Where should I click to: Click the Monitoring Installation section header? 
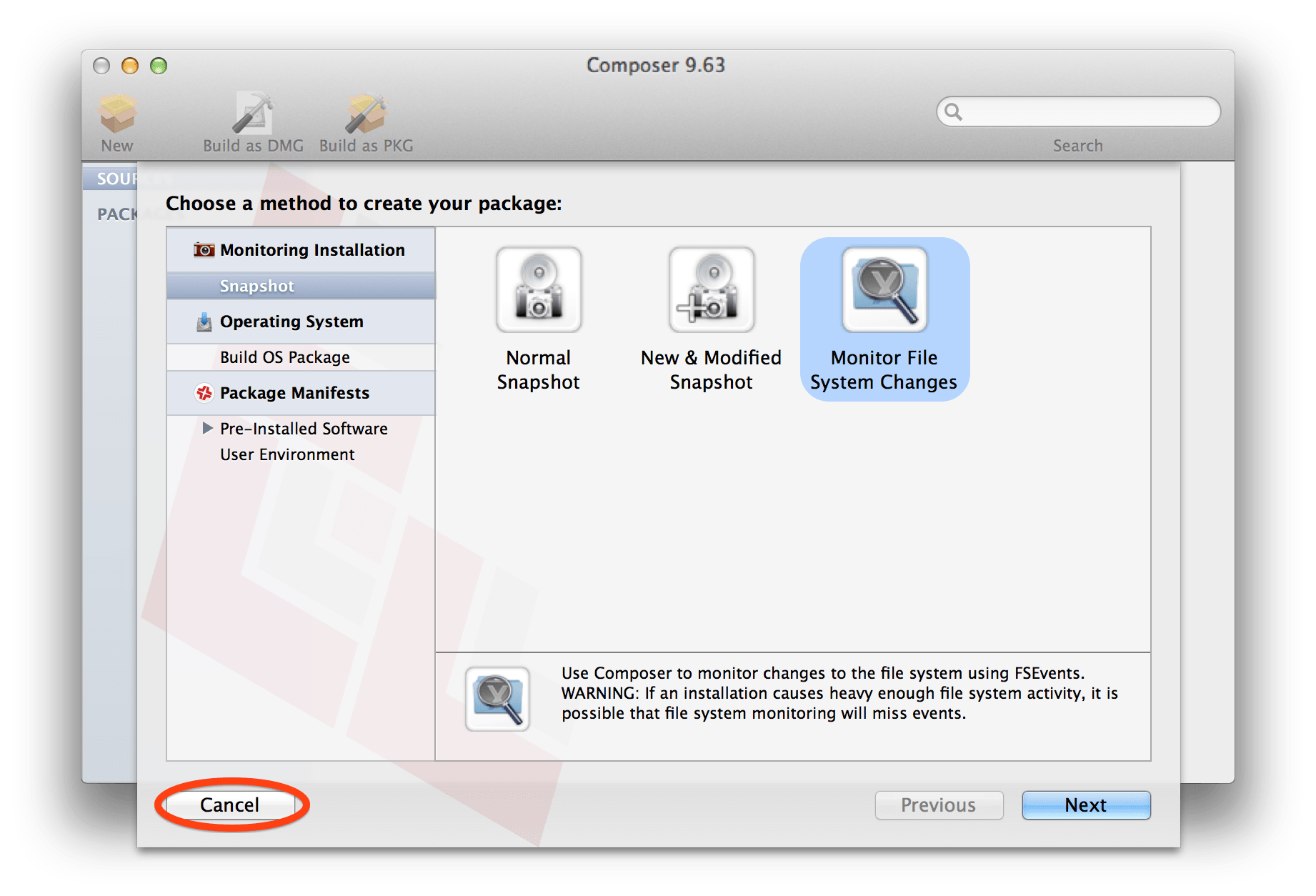click(301, 250)
